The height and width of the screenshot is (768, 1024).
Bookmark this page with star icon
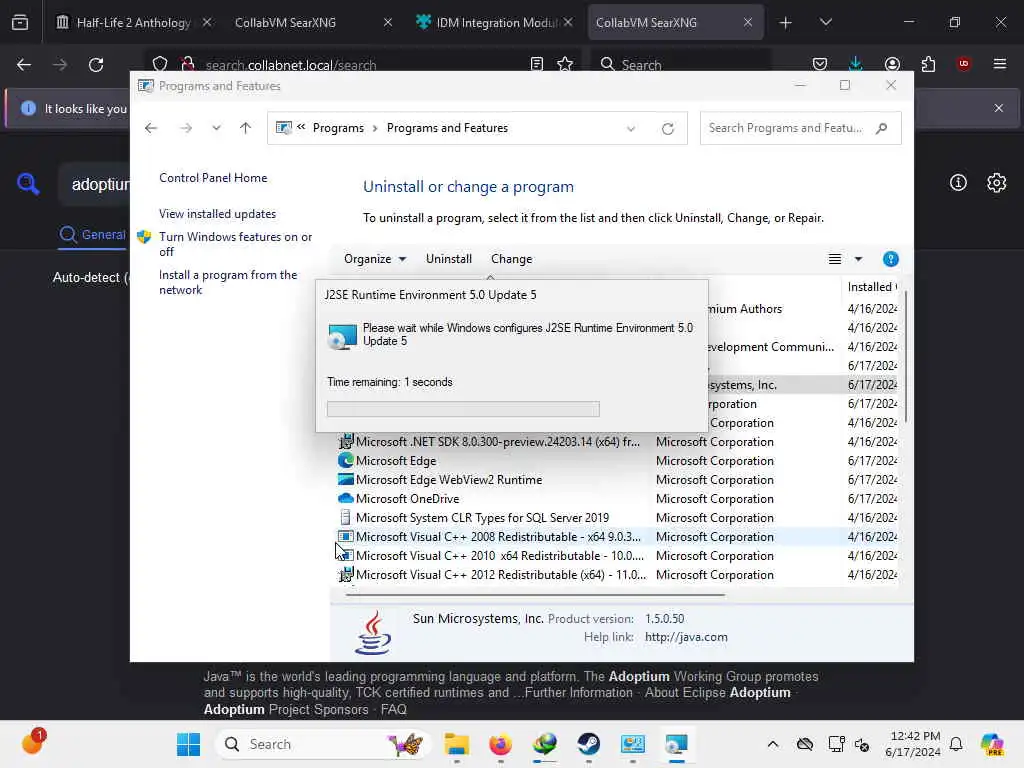pos(565,63)
